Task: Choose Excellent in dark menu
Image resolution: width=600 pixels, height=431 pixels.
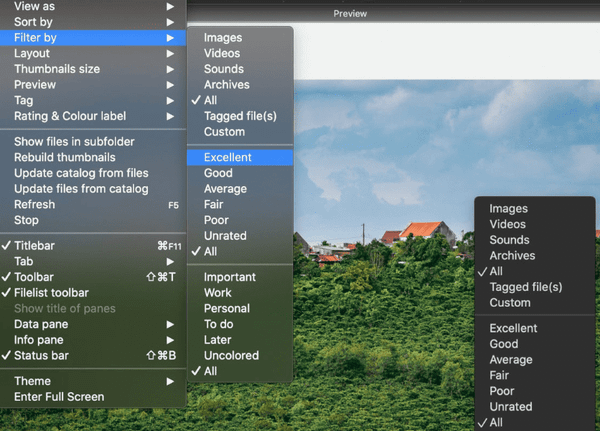Action: pyautogui.click(x=535, y=328)
